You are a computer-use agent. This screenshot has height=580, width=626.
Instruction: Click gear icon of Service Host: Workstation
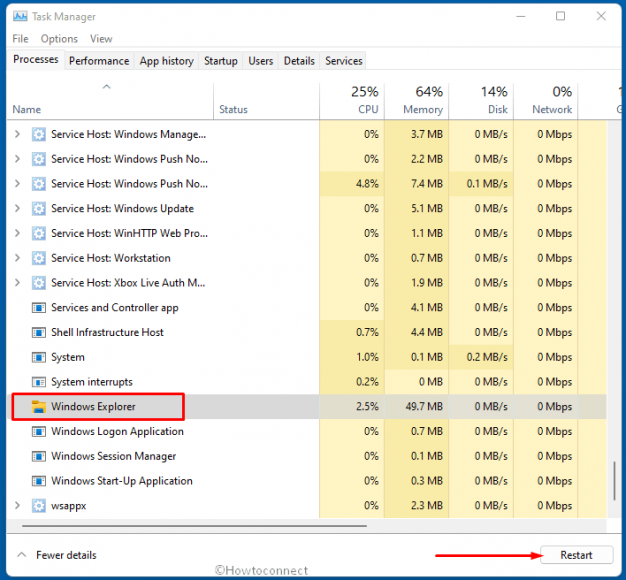(39, 258)
